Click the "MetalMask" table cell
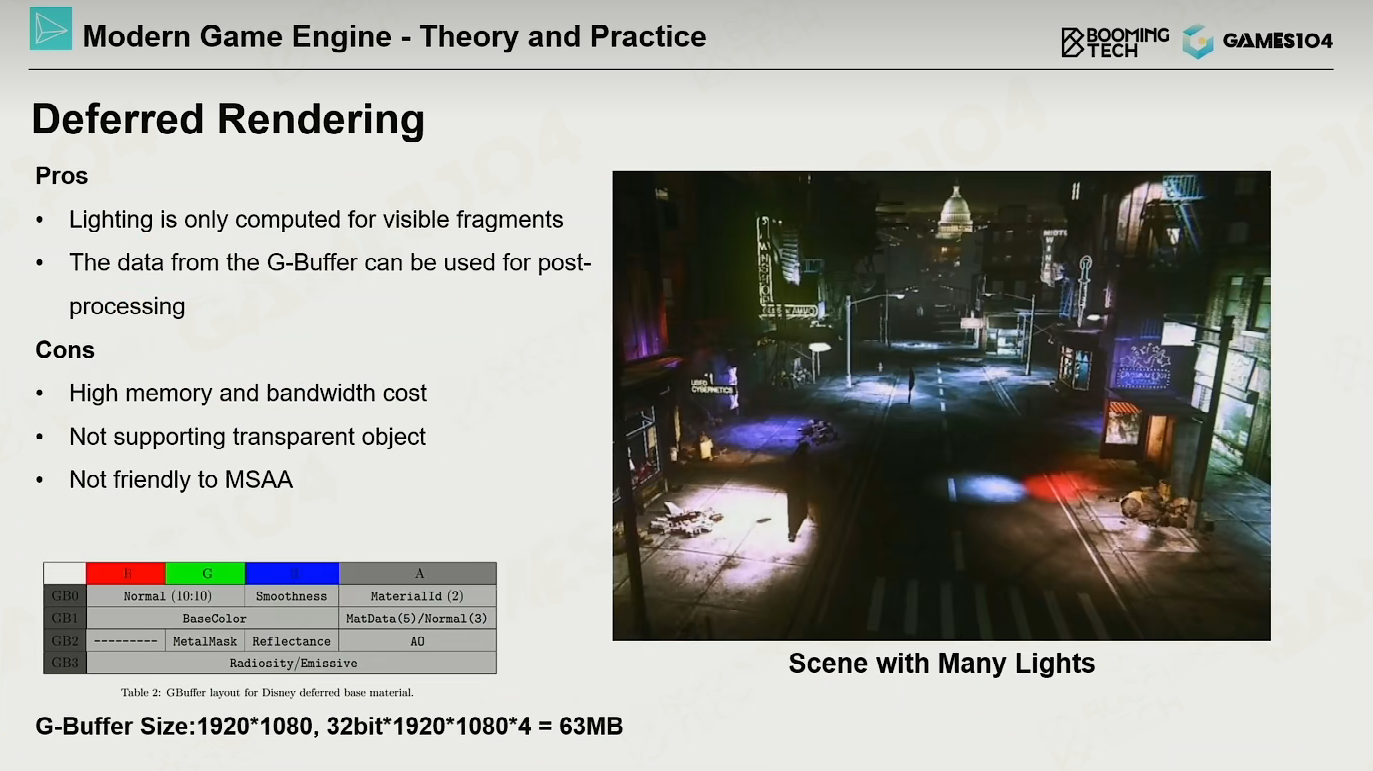This screenshot has height=771, width=1373. point(206,641)
